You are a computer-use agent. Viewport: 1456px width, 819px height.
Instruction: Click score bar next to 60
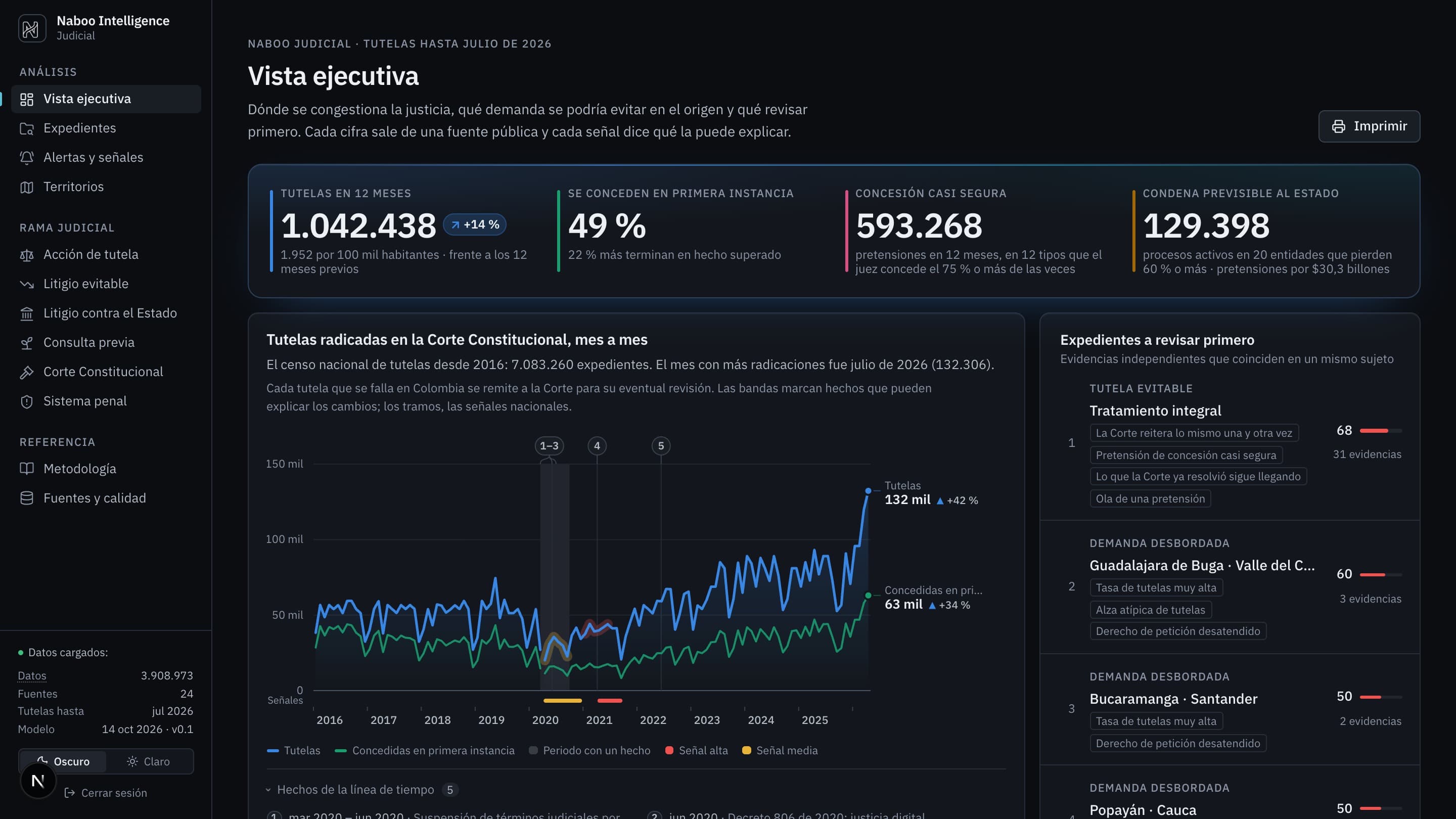coord(1381,575)
